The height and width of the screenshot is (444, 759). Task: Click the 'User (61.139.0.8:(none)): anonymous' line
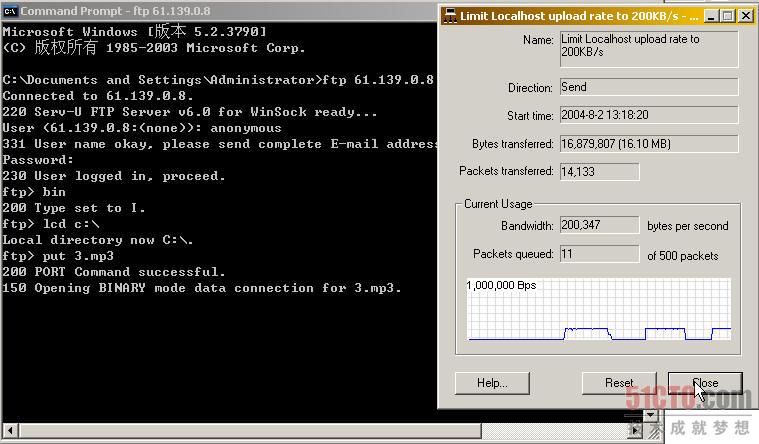click(142, 128)
